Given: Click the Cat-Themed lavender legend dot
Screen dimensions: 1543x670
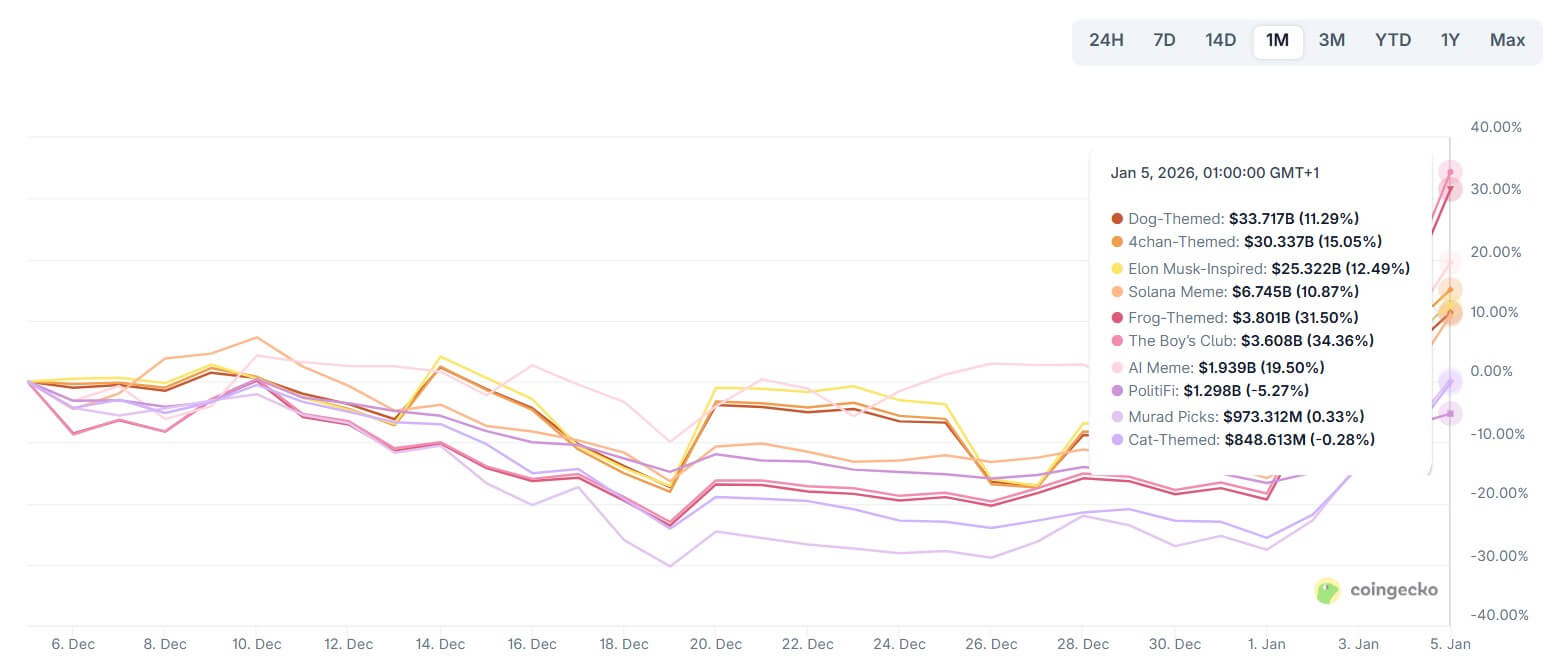Looking at the screenshot, I should coord(1117,440).
